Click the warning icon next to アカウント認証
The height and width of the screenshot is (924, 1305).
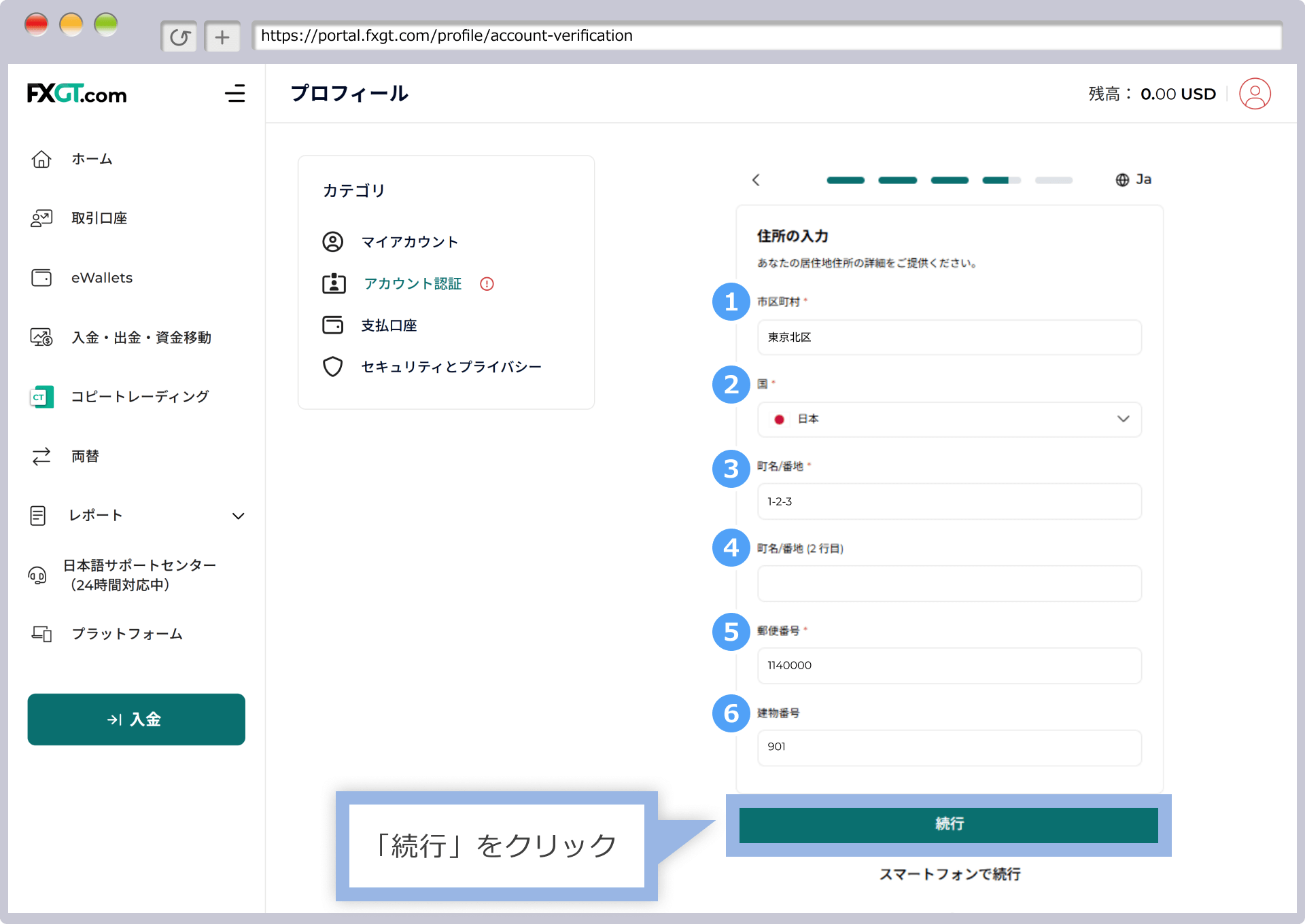[487, 284]
